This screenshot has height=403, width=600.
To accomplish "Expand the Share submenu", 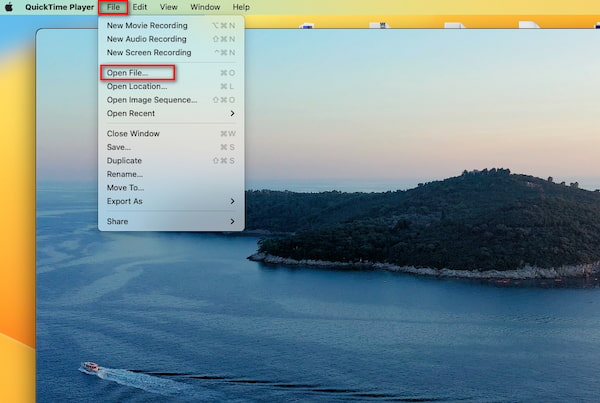I will 171,221.
